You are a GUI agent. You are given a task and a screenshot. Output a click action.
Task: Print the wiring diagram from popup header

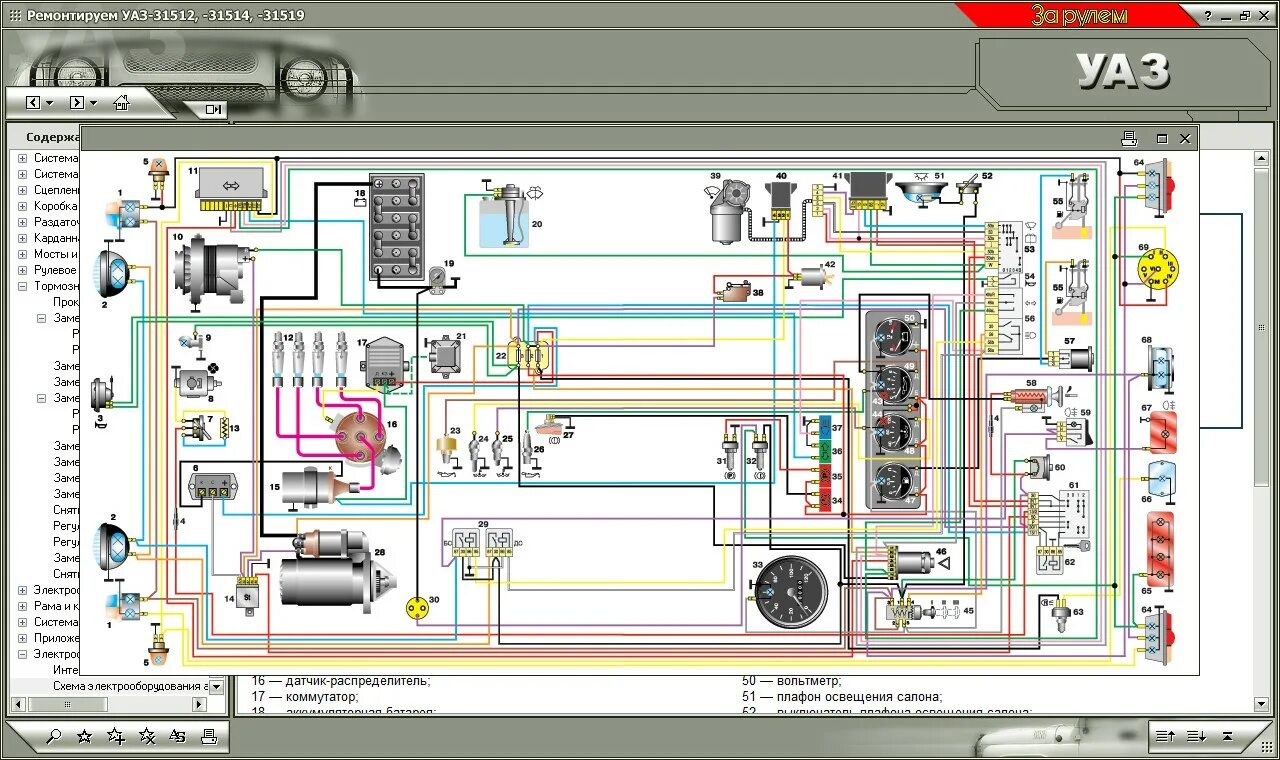[1130, 138]
